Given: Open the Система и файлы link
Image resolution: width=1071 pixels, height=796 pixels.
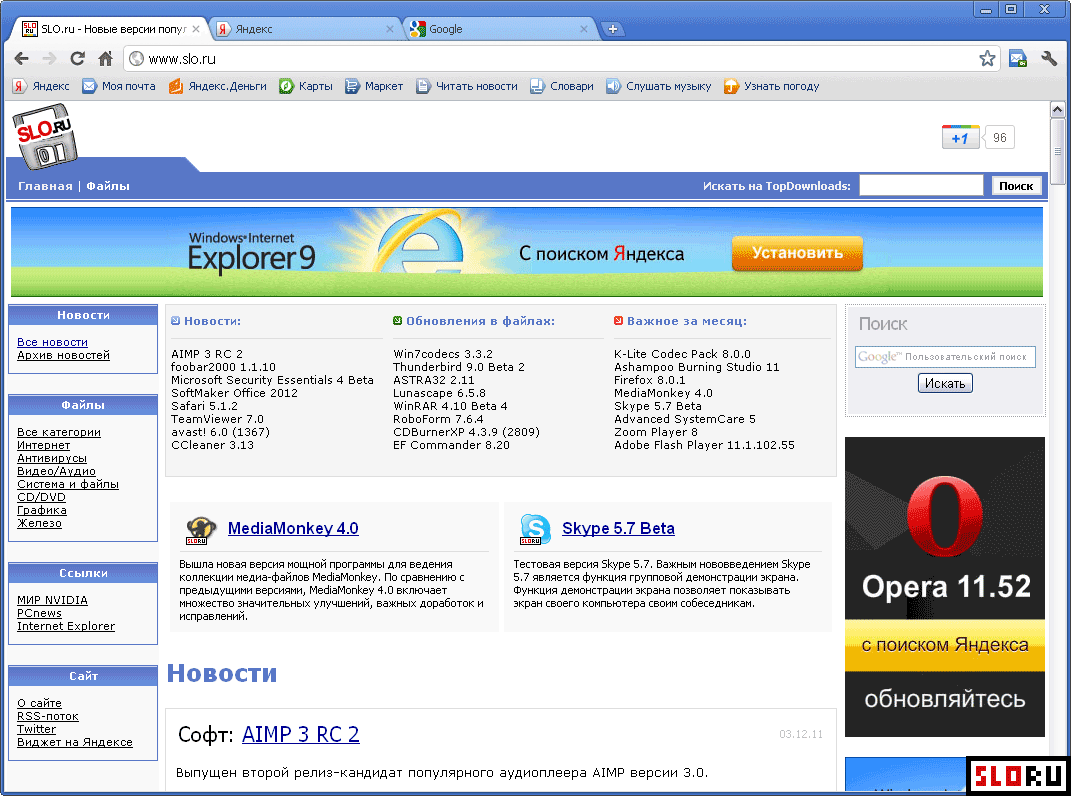Looking at the screenshot, I should point(68,484).
